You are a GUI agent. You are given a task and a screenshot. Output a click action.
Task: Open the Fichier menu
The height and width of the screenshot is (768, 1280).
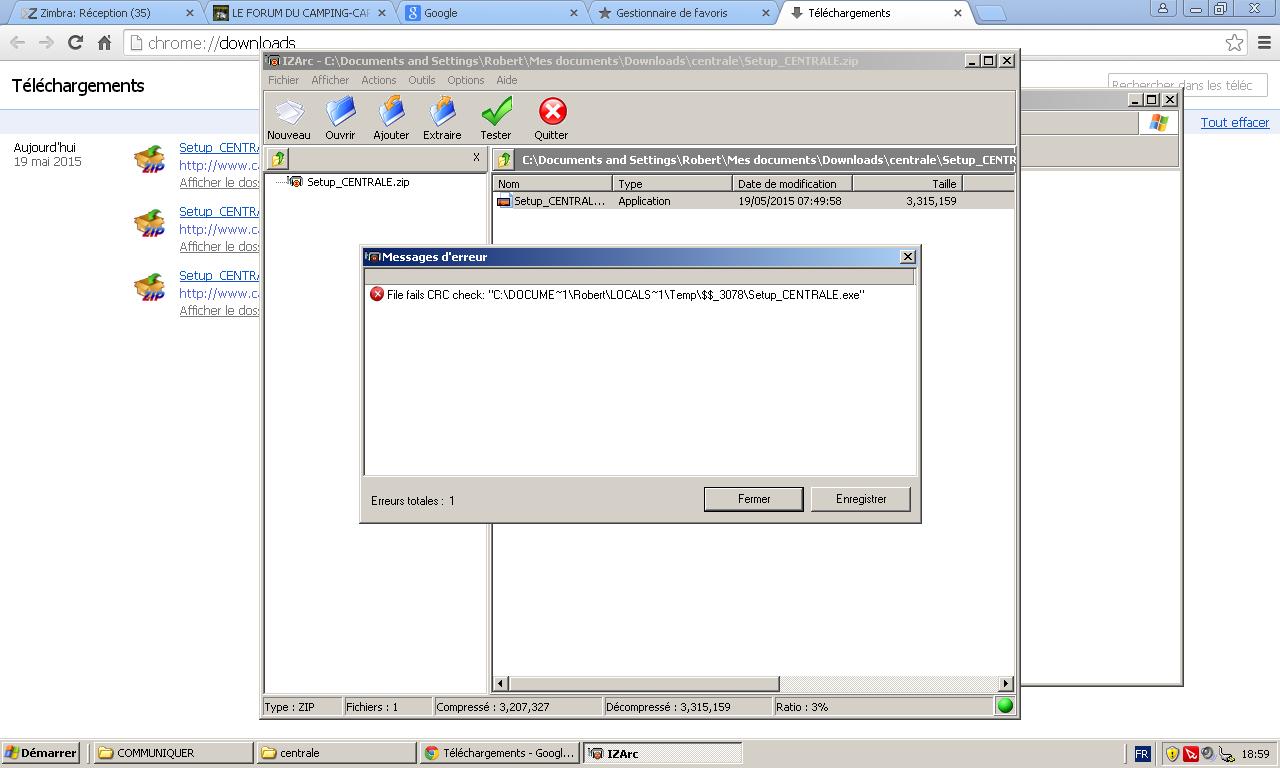point(283,80)
